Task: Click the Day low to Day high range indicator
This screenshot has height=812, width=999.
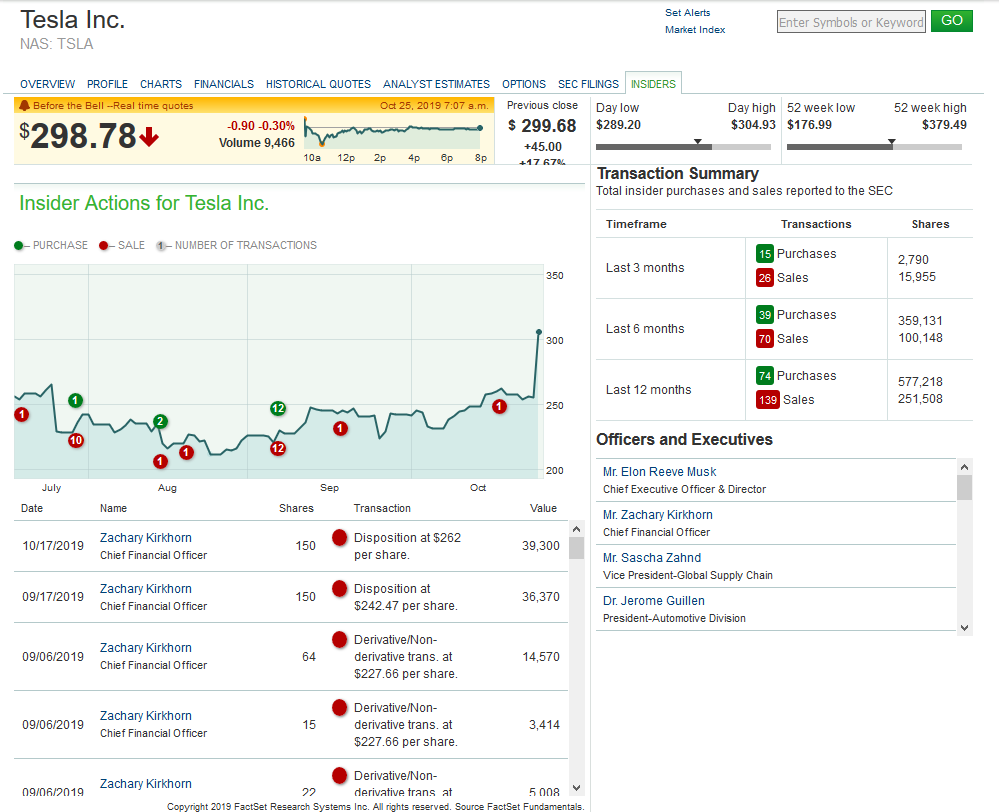Action: tap(683, 145)
